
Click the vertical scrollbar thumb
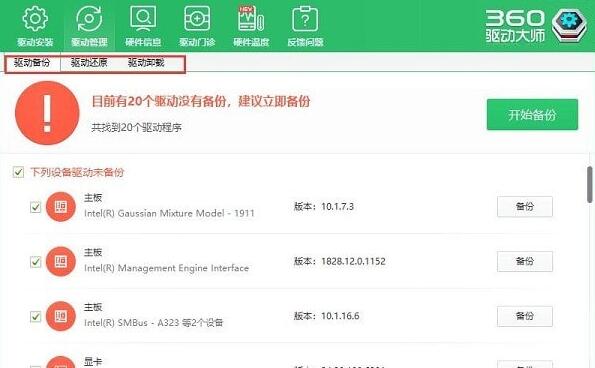click(x=590, y=184)
